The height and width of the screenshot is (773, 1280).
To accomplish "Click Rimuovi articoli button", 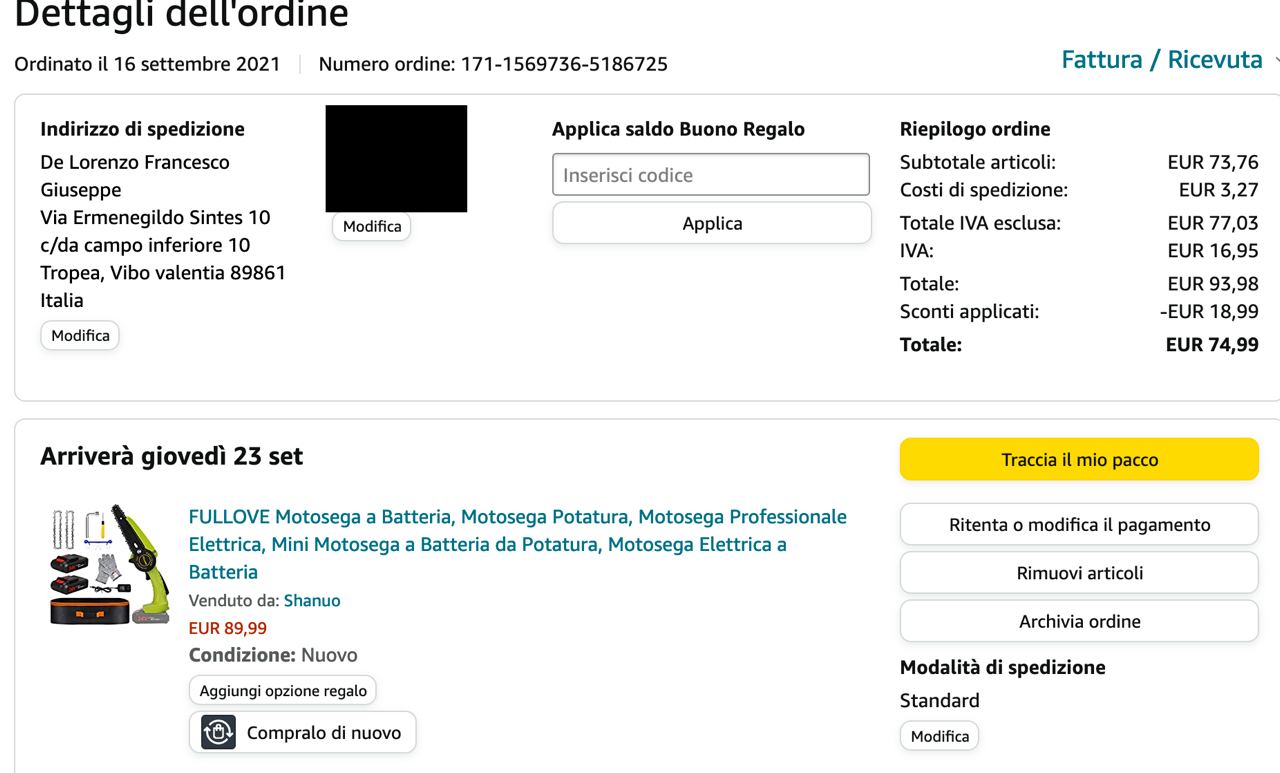I will [x=1079, y=573].
